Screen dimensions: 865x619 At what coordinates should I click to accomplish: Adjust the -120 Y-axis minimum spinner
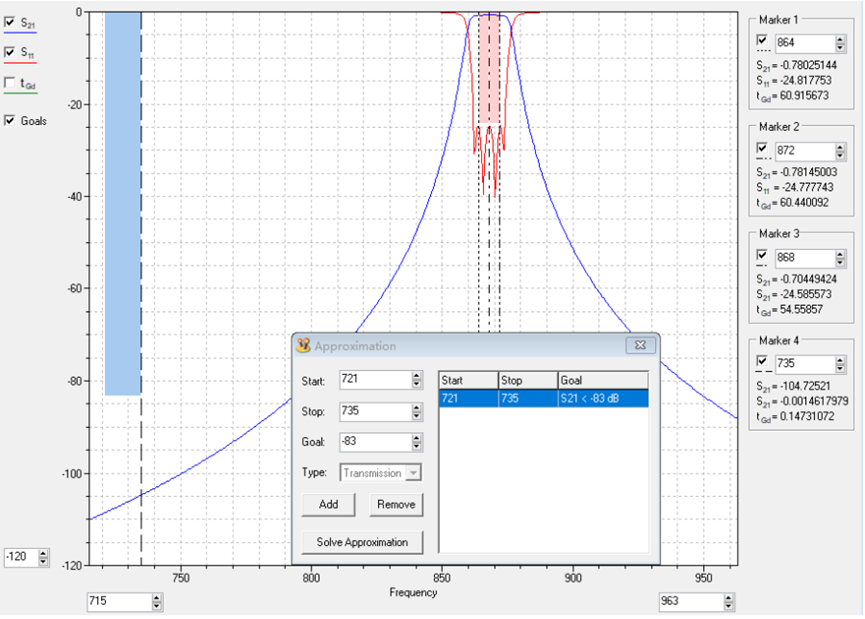click(42, 556)
